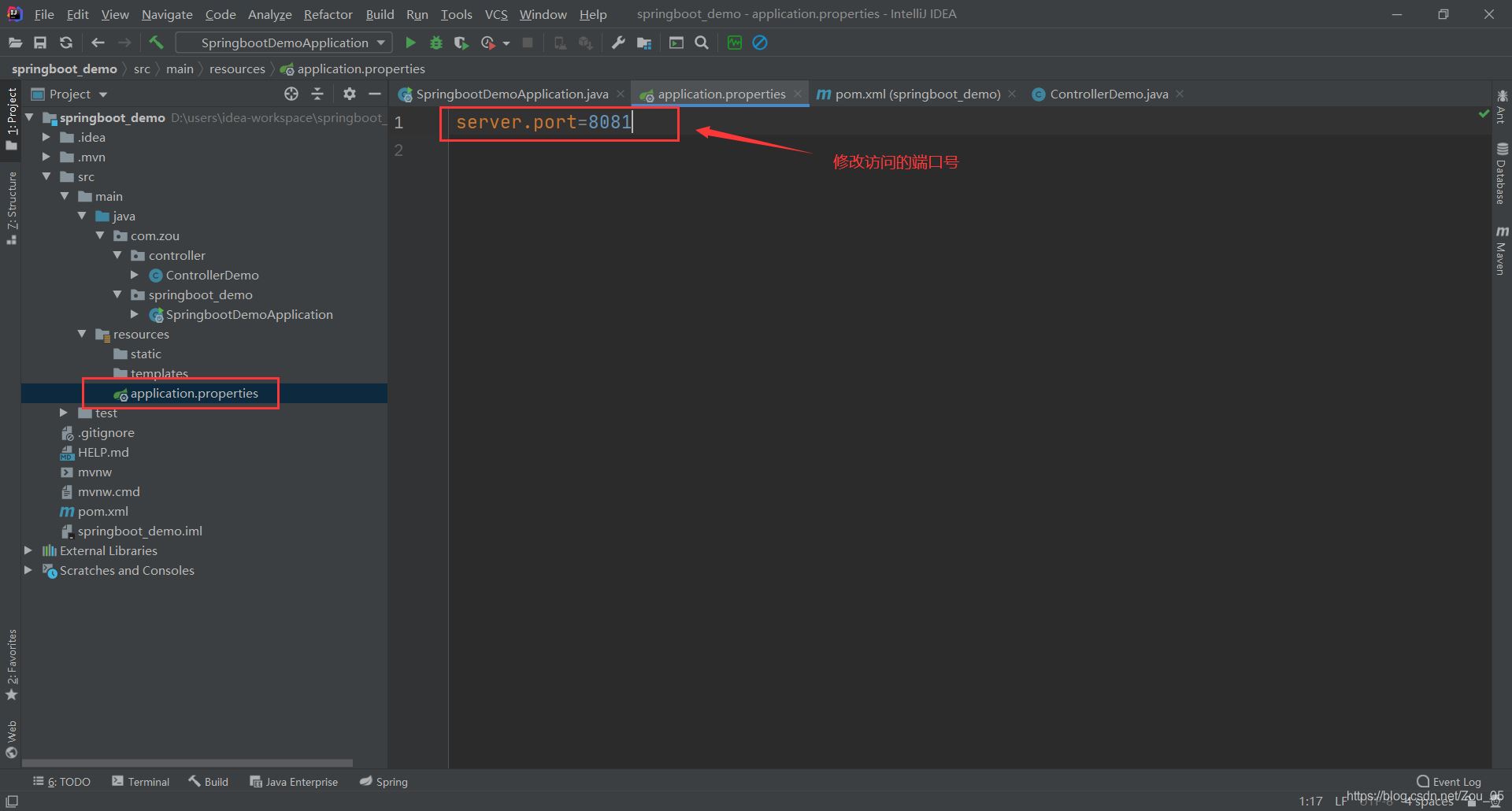Expand the test folder in project tree
1512x811 pixels.
64,413
